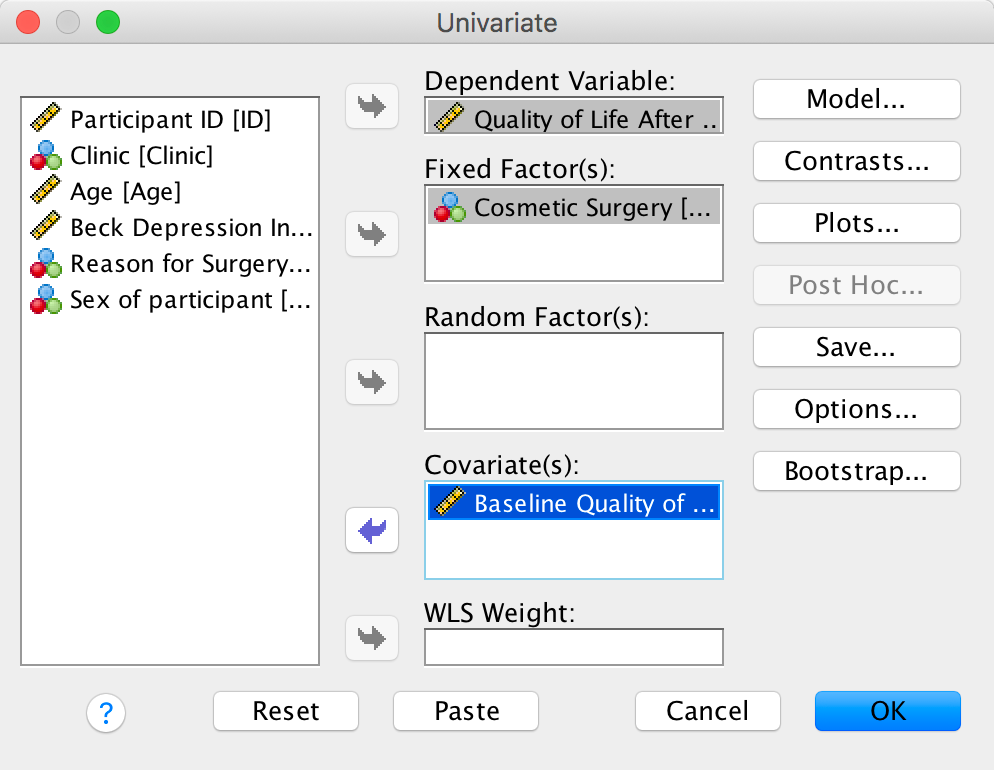Image resolution: width=994 pixels, height=770 pixels.
Task: Open the Bootstrap... settings
Action: (x=856, y=471)
